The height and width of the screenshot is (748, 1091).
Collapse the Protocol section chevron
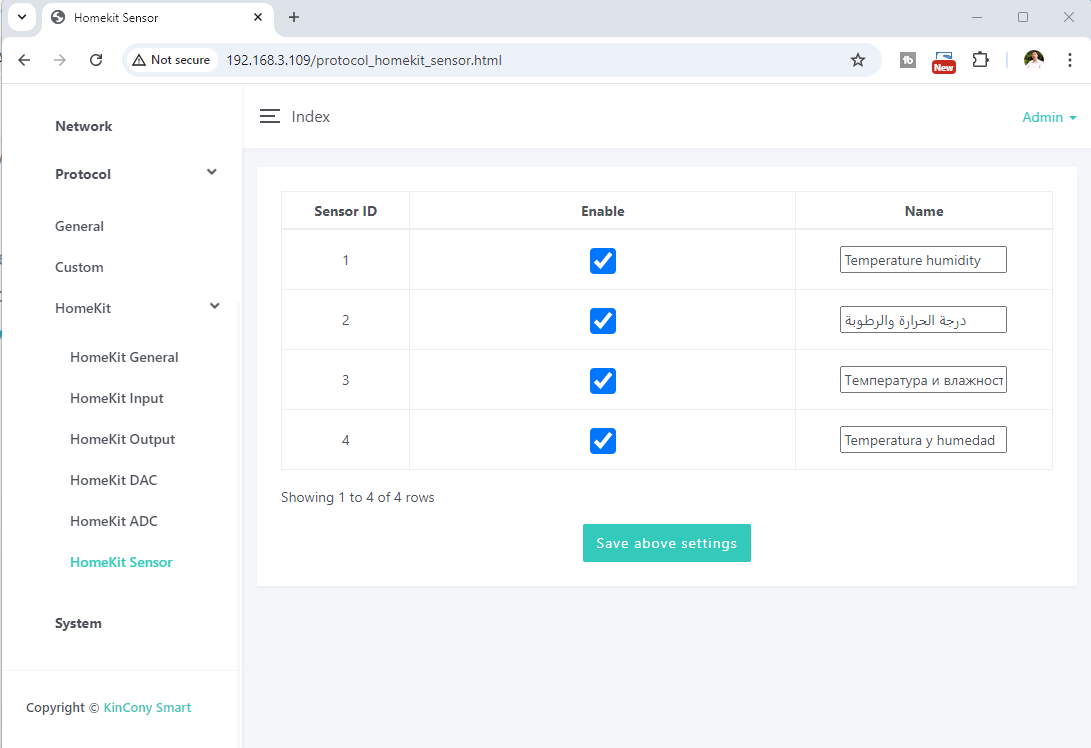click(x=211, y=172)
